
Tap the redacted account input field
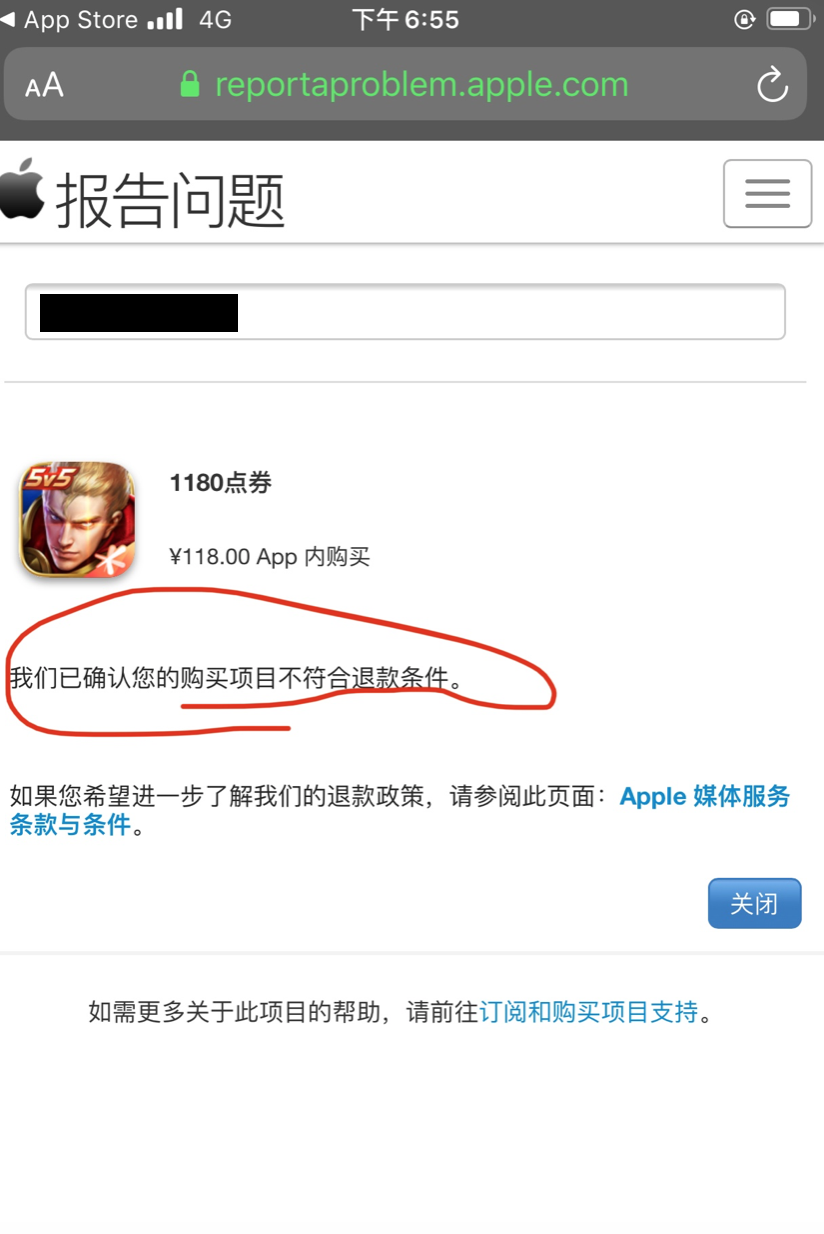point(405,312)
